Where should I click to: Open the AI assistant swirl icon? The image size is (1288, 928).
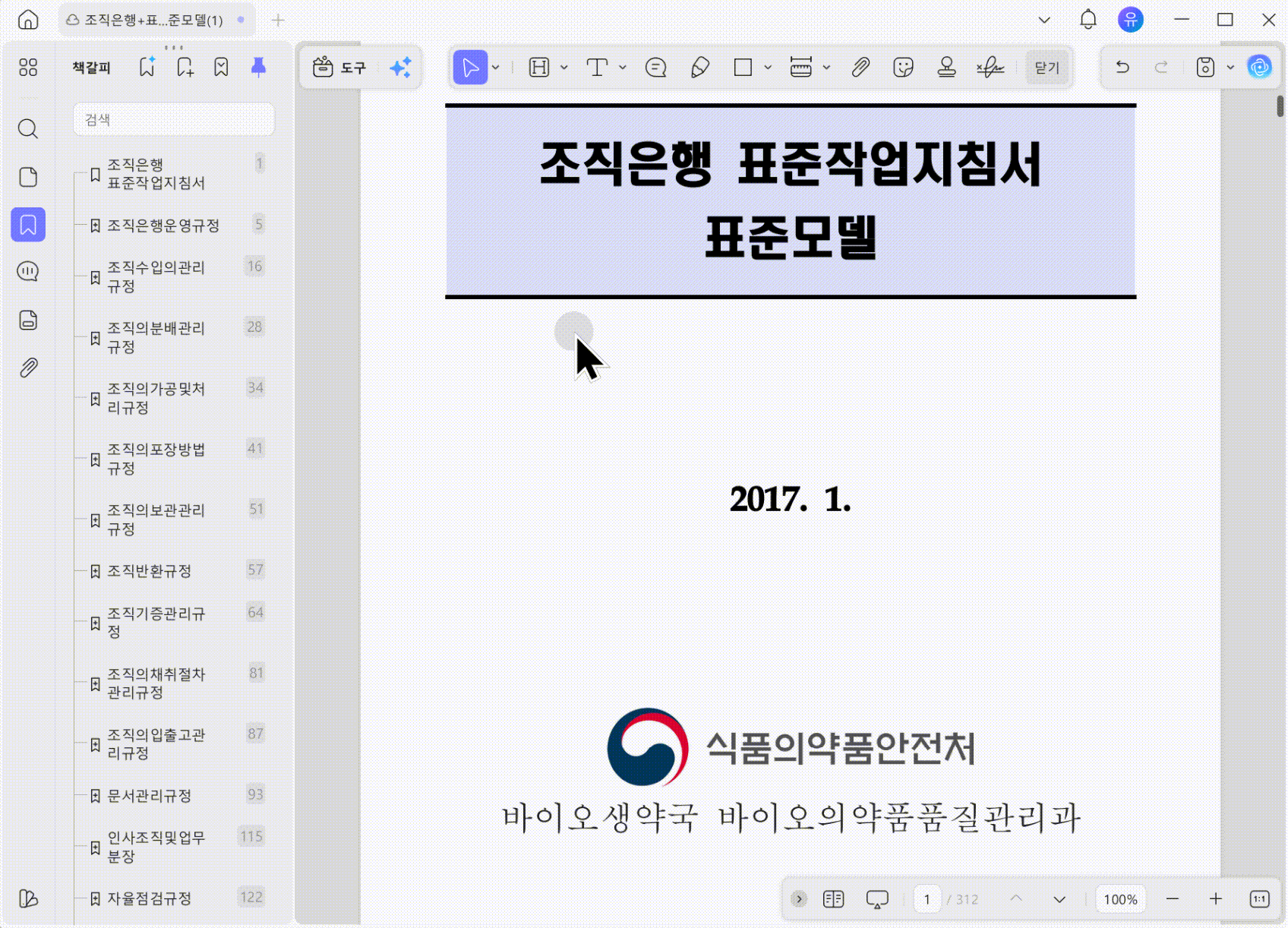coord(1259,68)
